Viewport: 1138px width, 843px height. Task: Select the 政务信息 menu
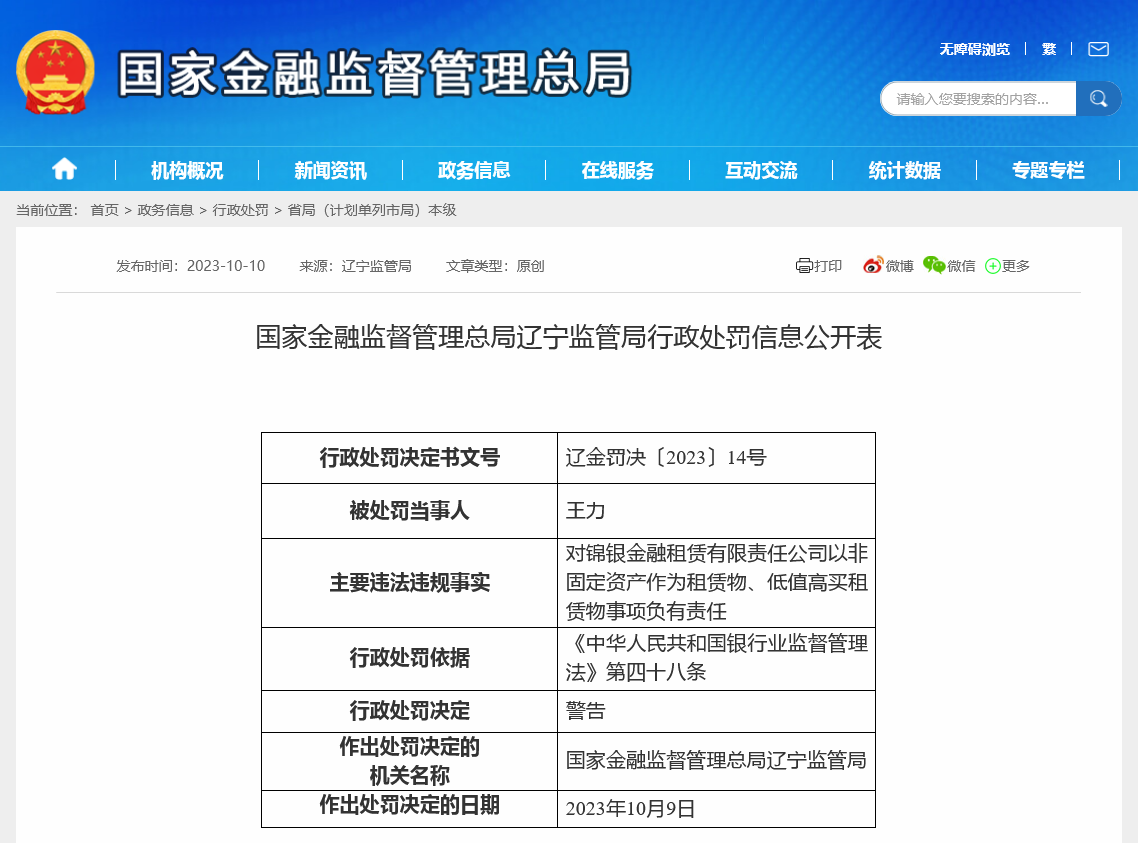(474, 170)
